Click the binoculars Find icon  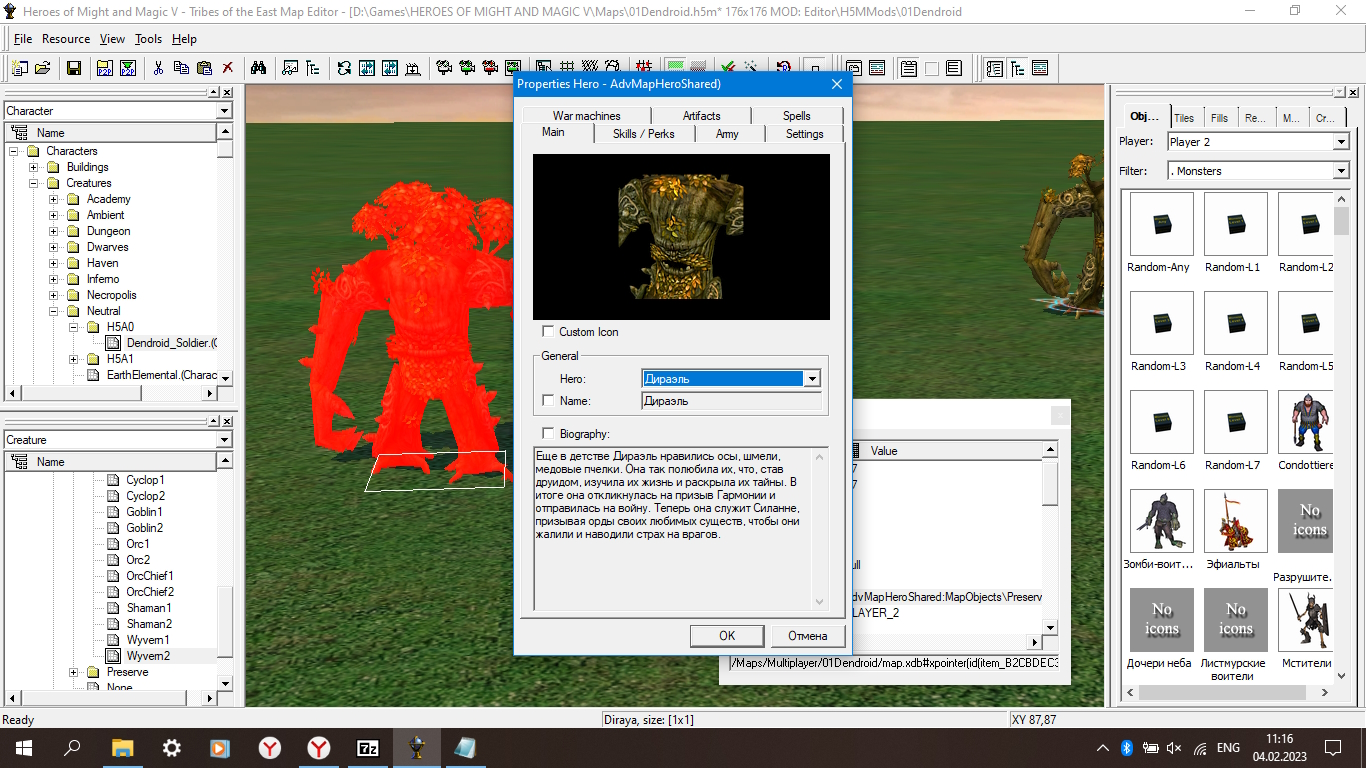coord(258,68)
